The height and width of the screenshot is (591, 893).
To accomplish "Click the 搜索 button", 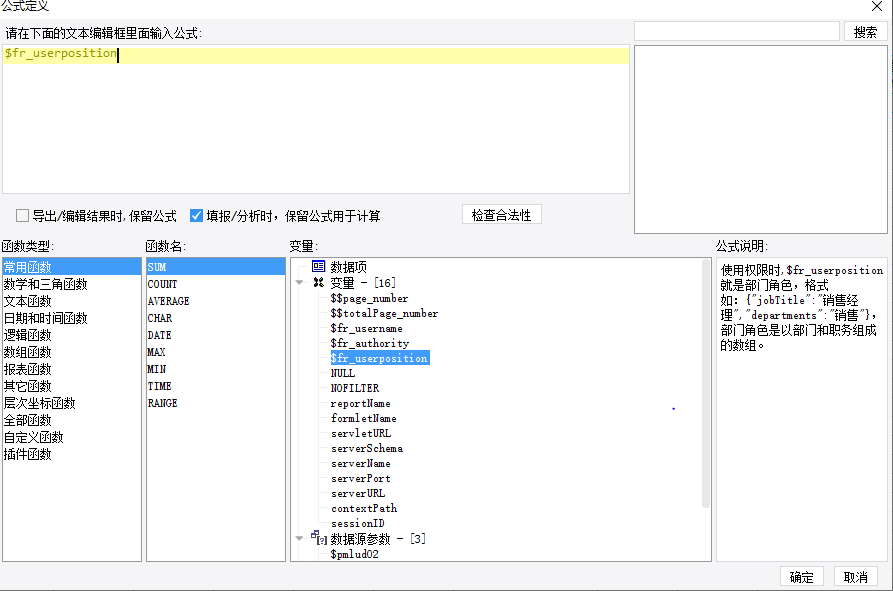I will pyautogui.click(x=865, y=32).
